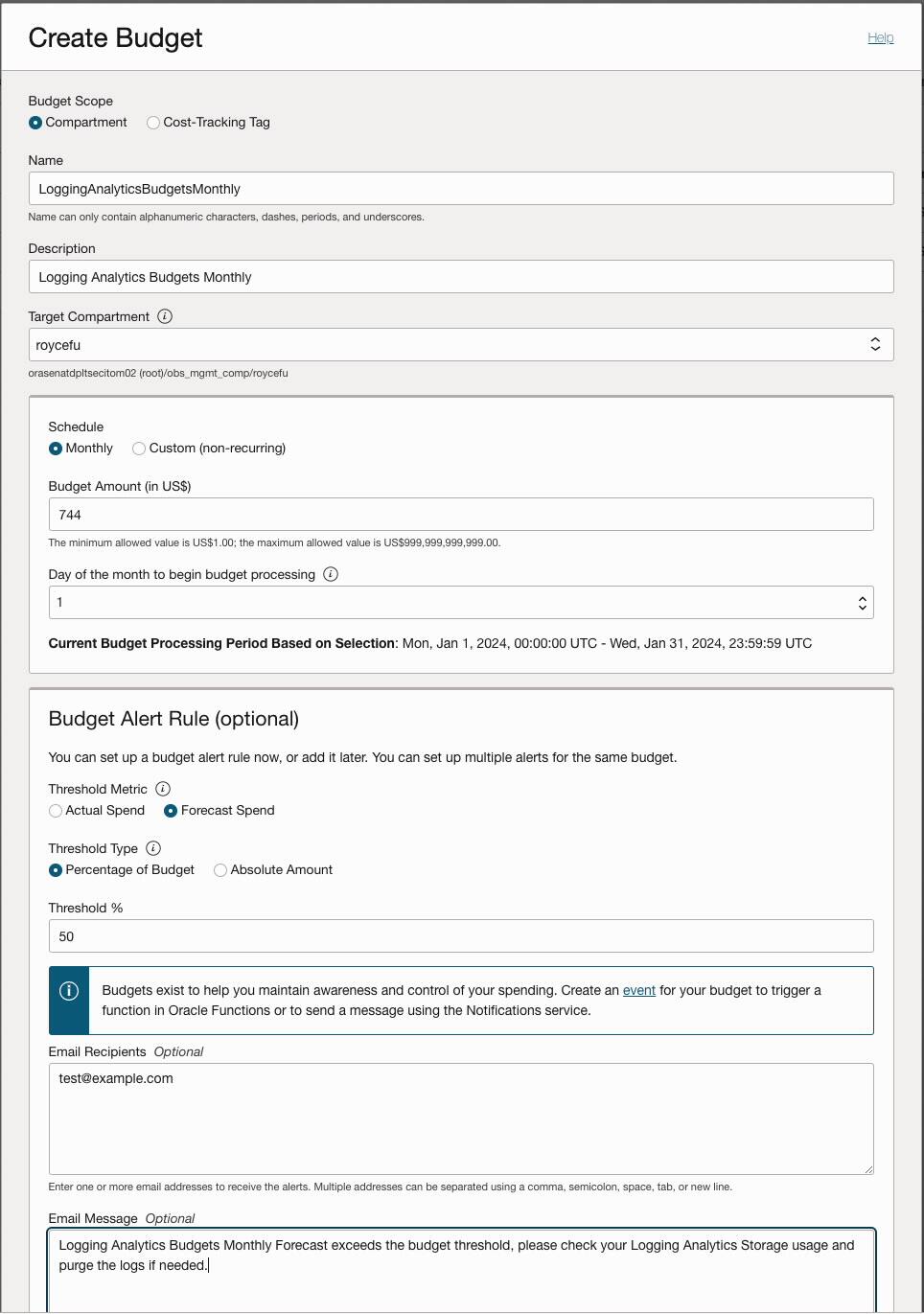View the Threshold Metric info tooltip
Screen dimensions: 924x1314
(x=163, y=789)
